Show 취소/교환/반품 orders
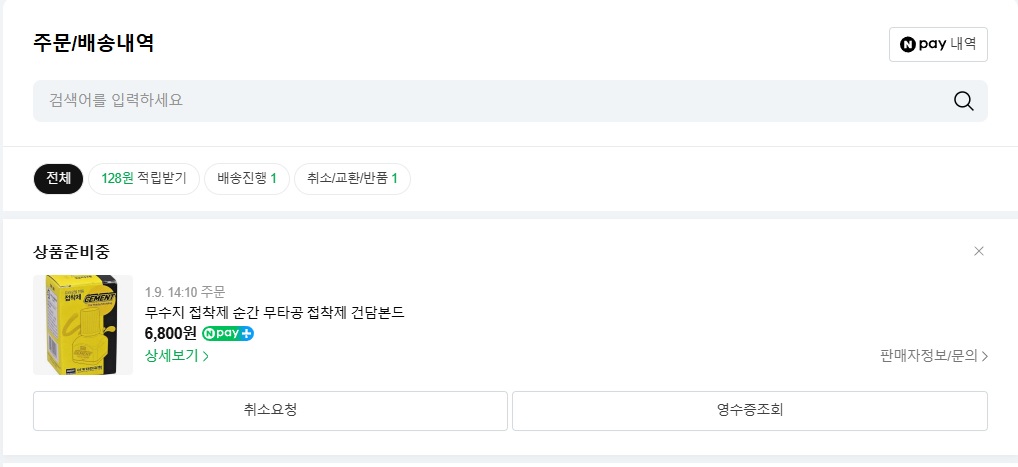The height and width of the screenshot is (467, 1018). pos(352,179)
